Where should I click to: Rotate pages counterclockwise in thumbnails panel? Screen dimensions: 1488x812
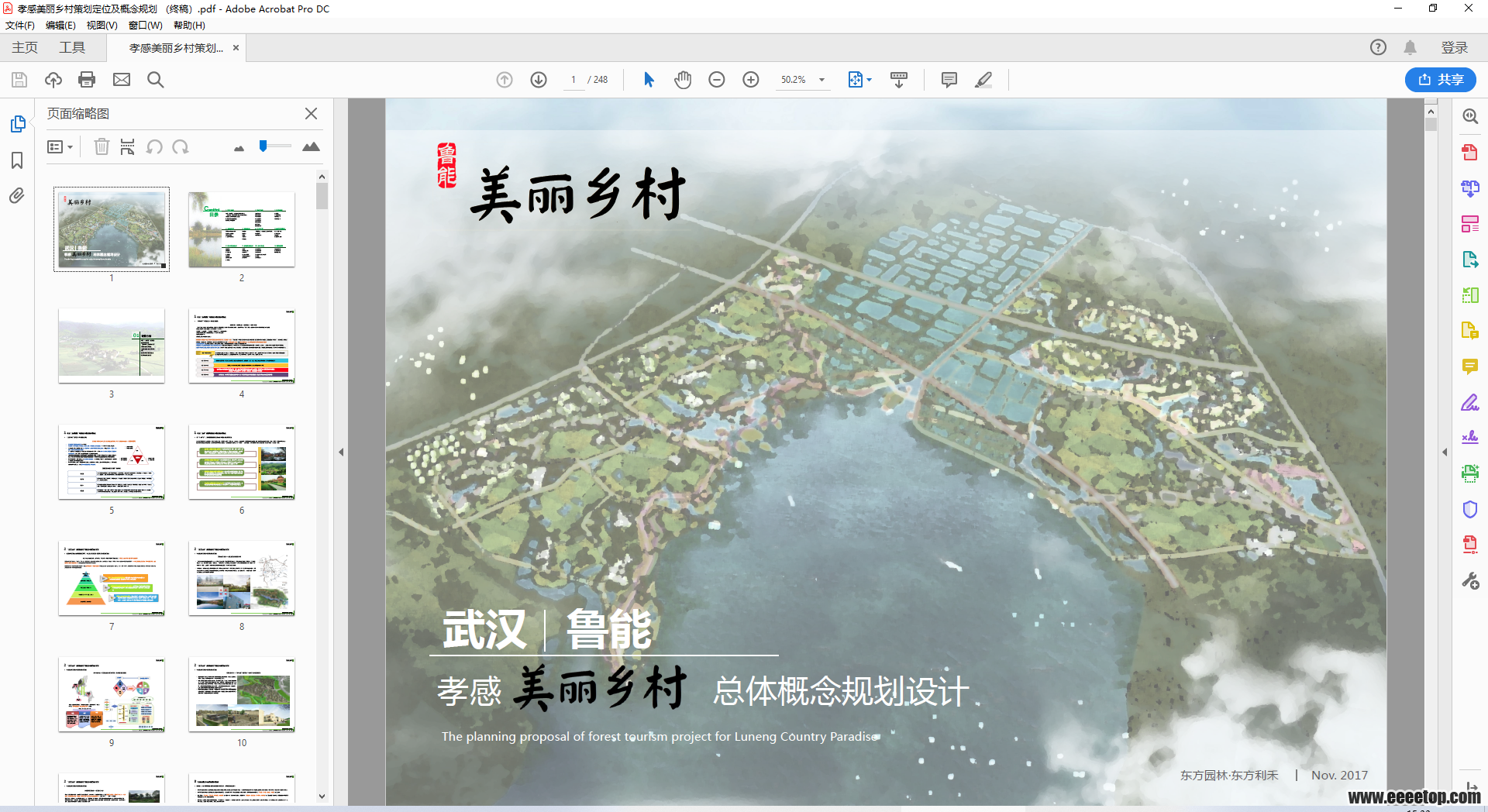click(154, 146)
